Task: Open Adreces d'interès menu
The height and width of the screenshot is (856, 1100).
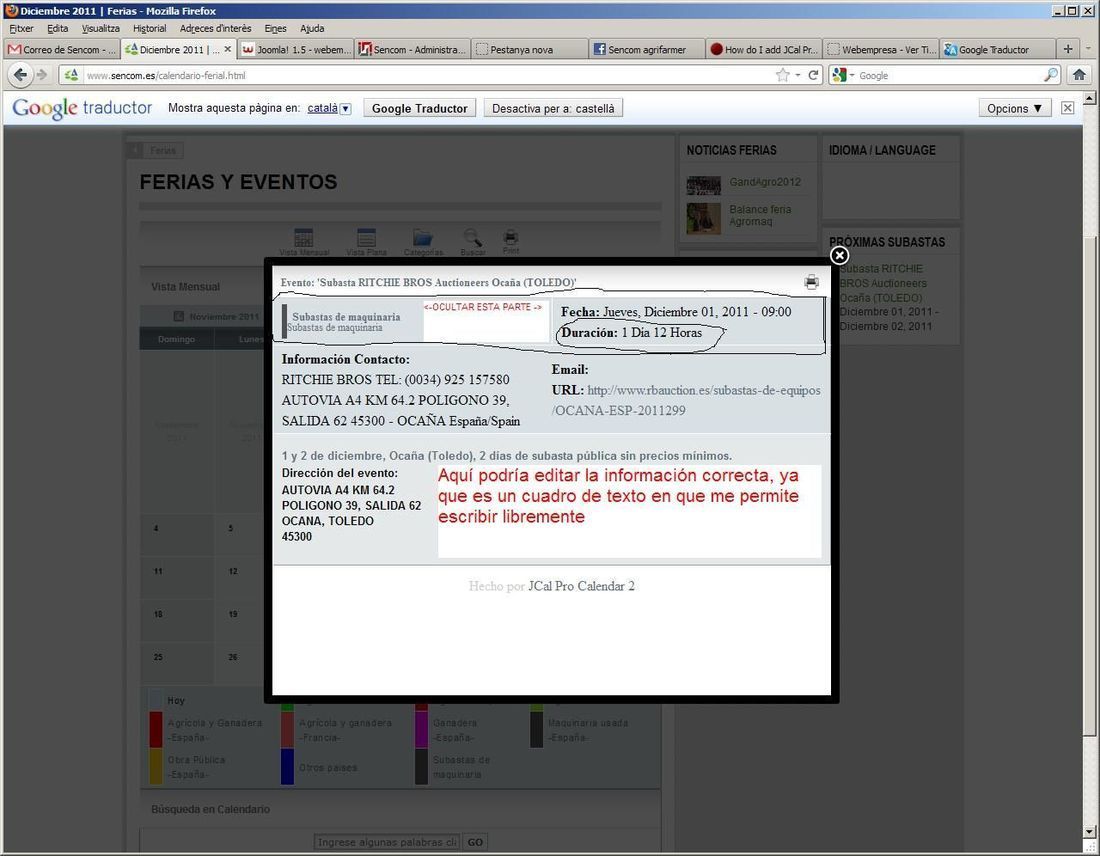Action: [215, 28]
